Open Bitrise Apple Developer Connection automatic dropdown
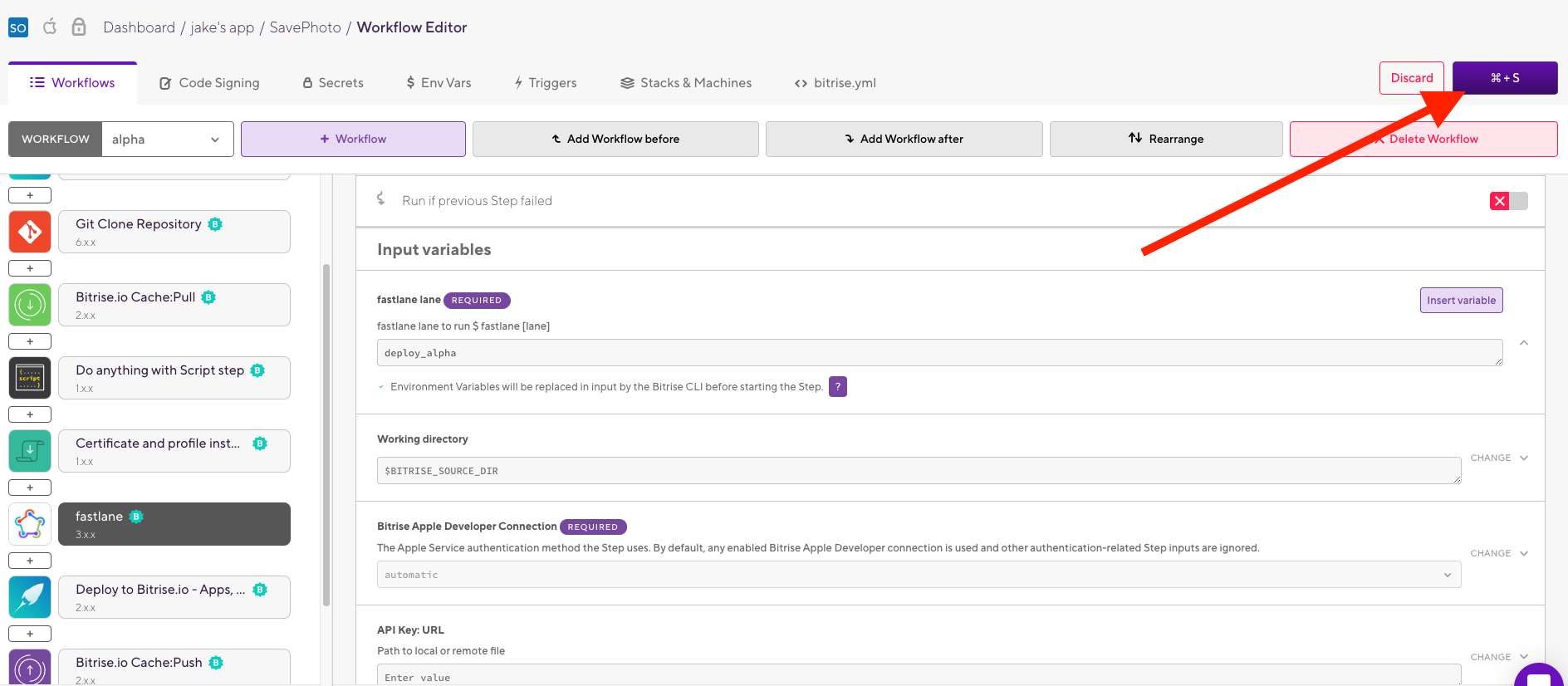 coord(919,575)
